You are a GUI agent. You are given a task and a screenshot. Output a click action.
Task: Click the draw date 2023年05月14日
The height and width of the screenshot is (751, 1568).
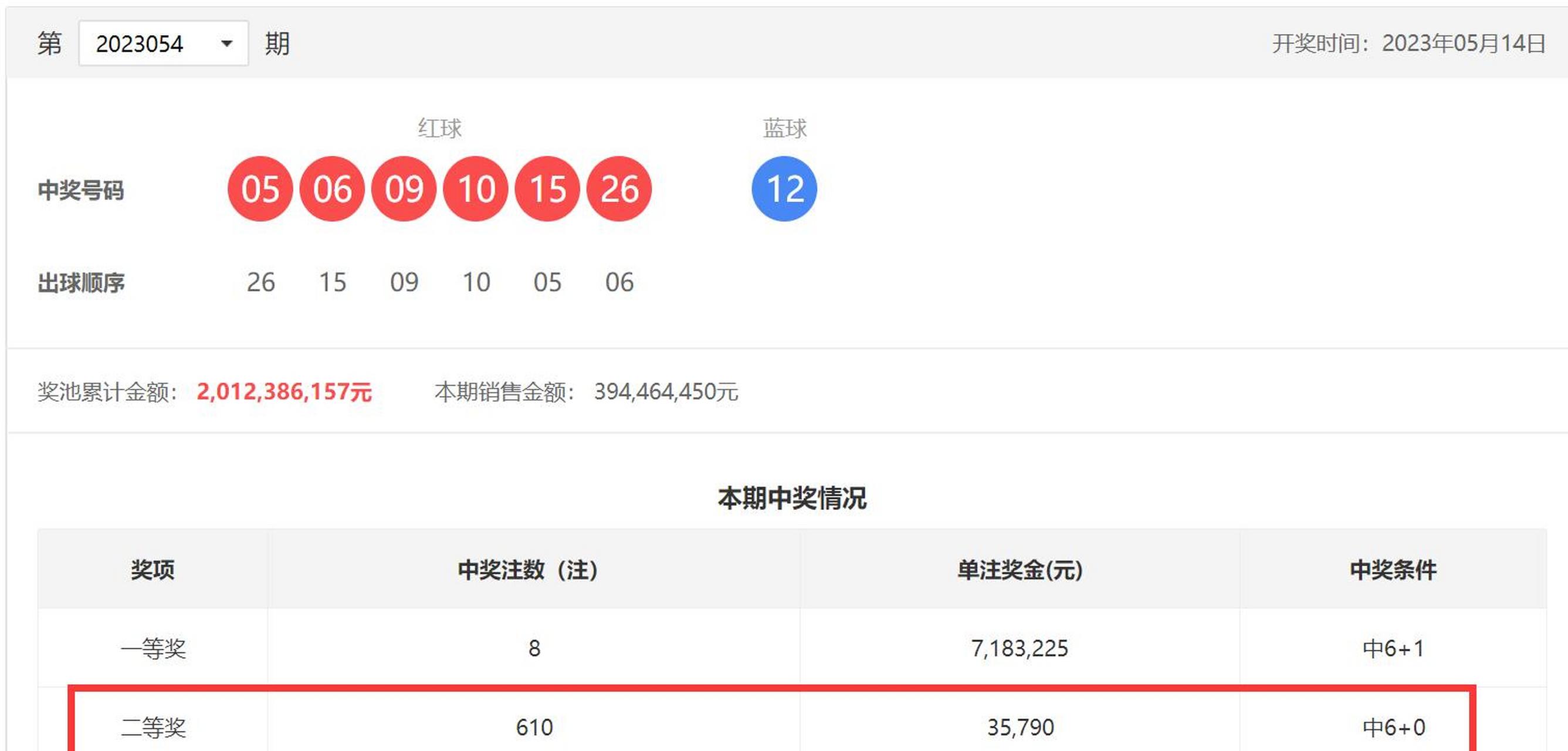(x=1464, y=44)
